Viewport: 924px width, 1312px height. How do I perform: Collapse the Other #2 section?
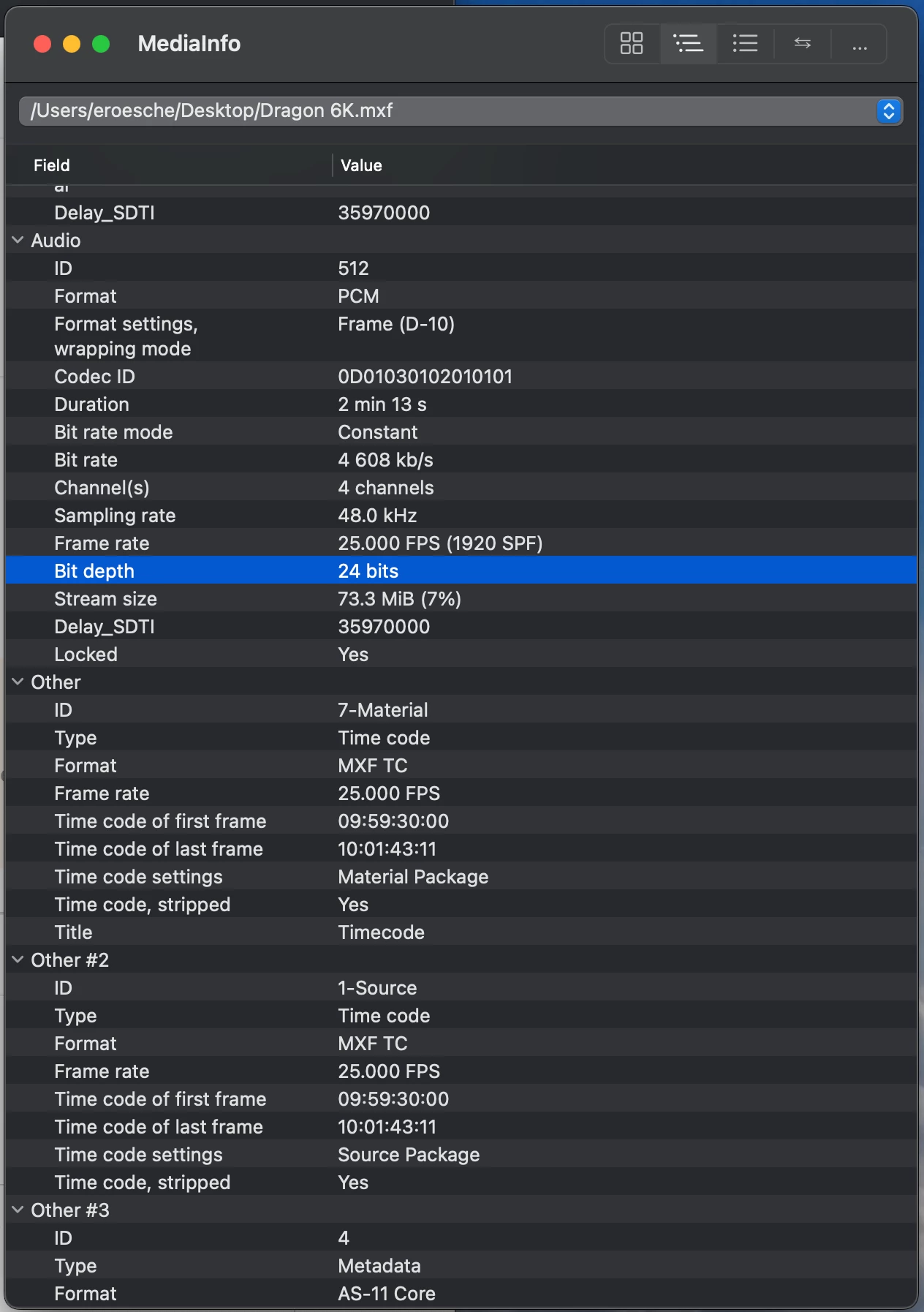pos(18,960)
